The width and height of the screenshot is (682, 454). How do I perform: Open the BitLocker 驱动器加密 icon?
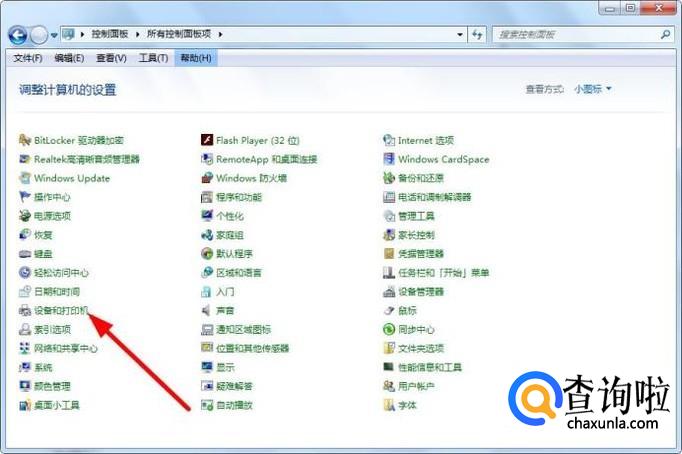click(x=25, y=140)
